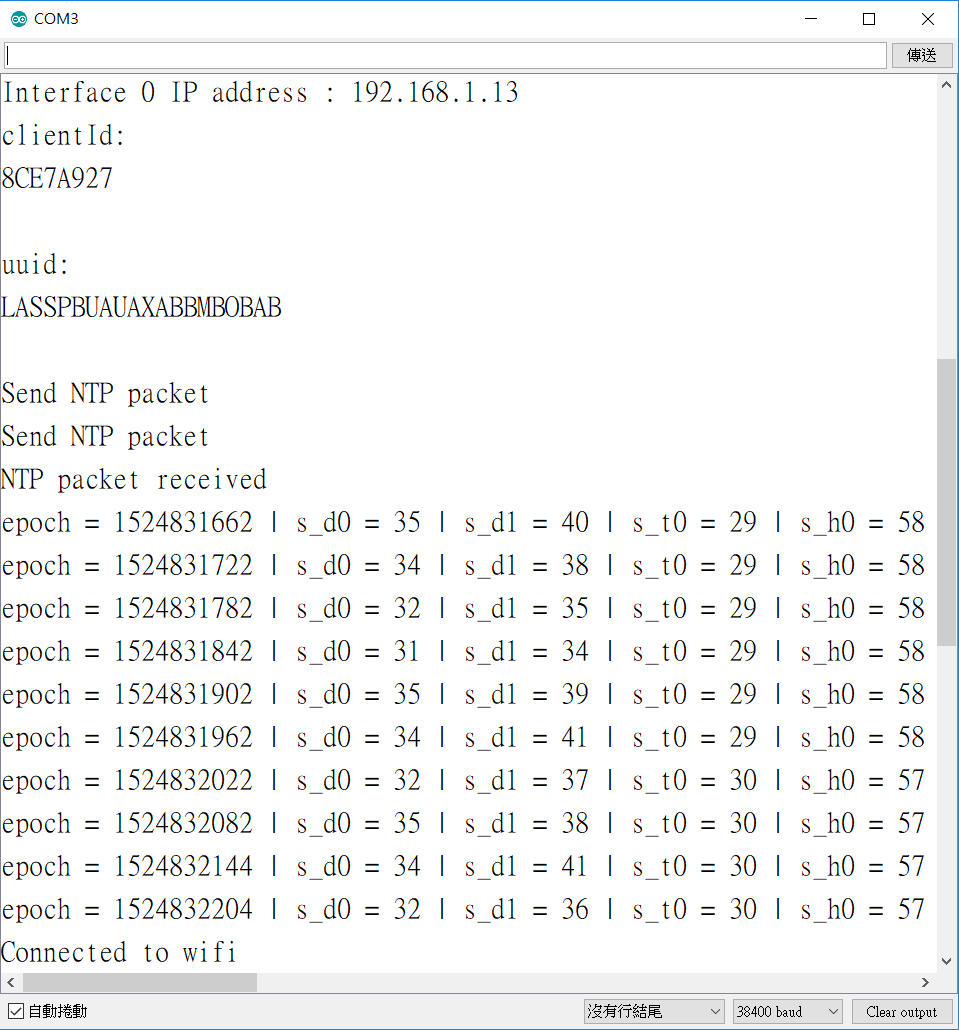
Task: Click the 'uuid:' label line
Action: [35, 265]
